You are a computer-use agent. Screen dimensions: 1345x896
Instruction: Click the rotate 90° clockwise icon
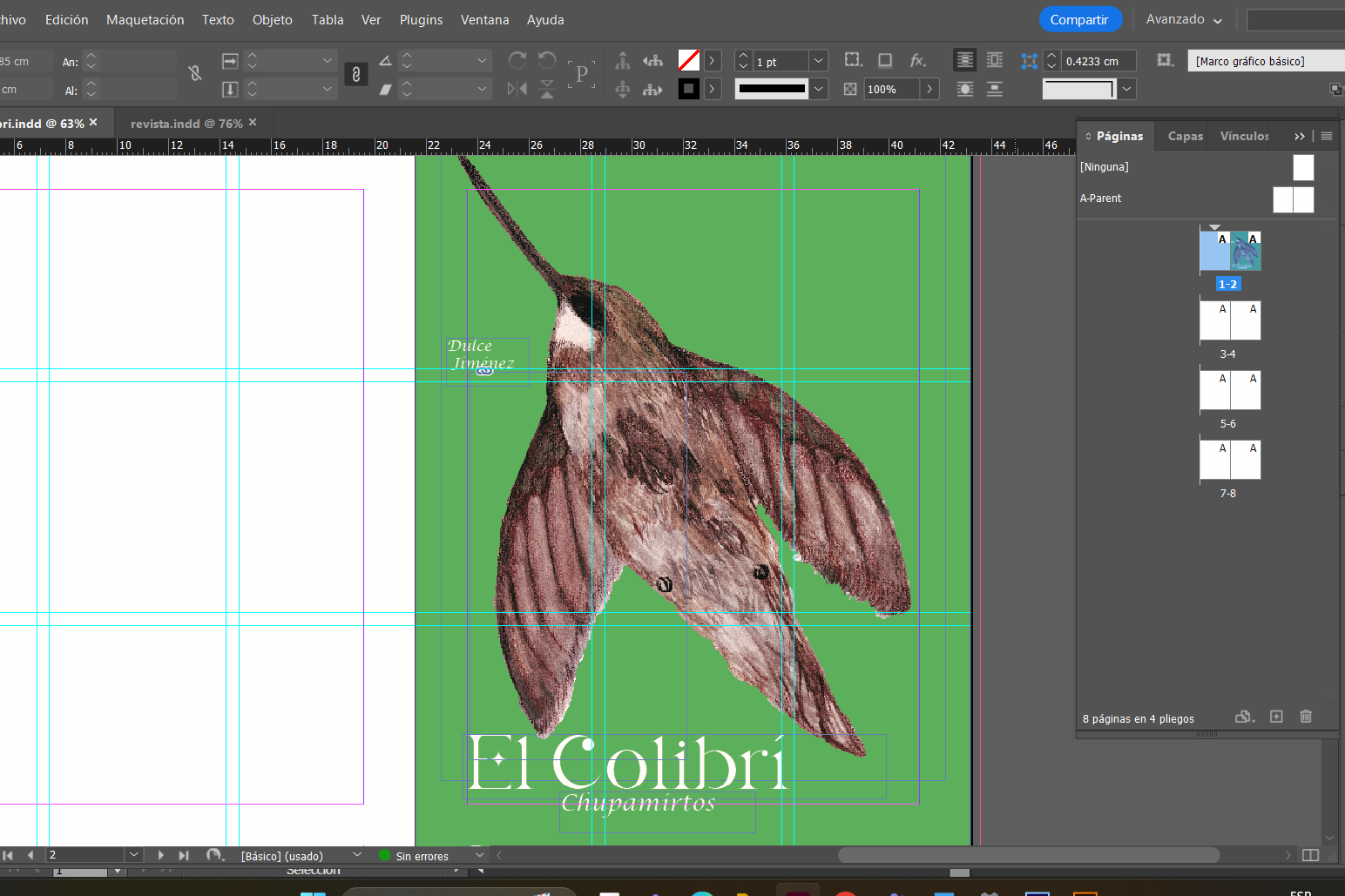coord(517,60)
